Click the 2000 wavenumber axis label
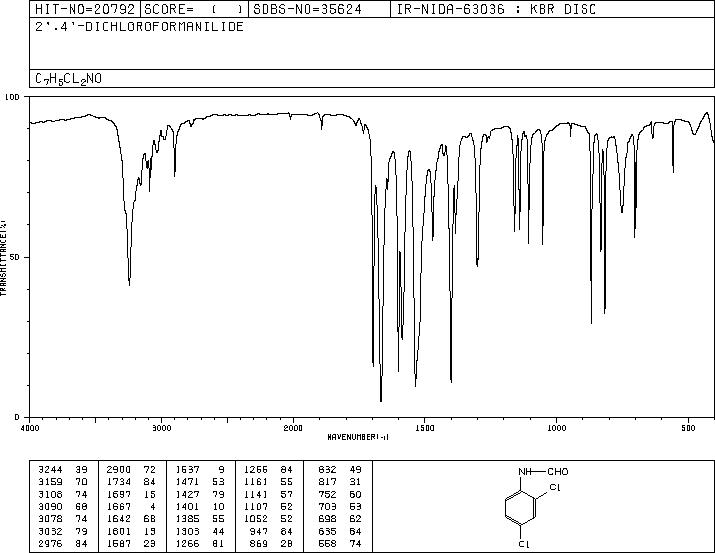Viewport: 715px width, 553px height. [293, 428]
